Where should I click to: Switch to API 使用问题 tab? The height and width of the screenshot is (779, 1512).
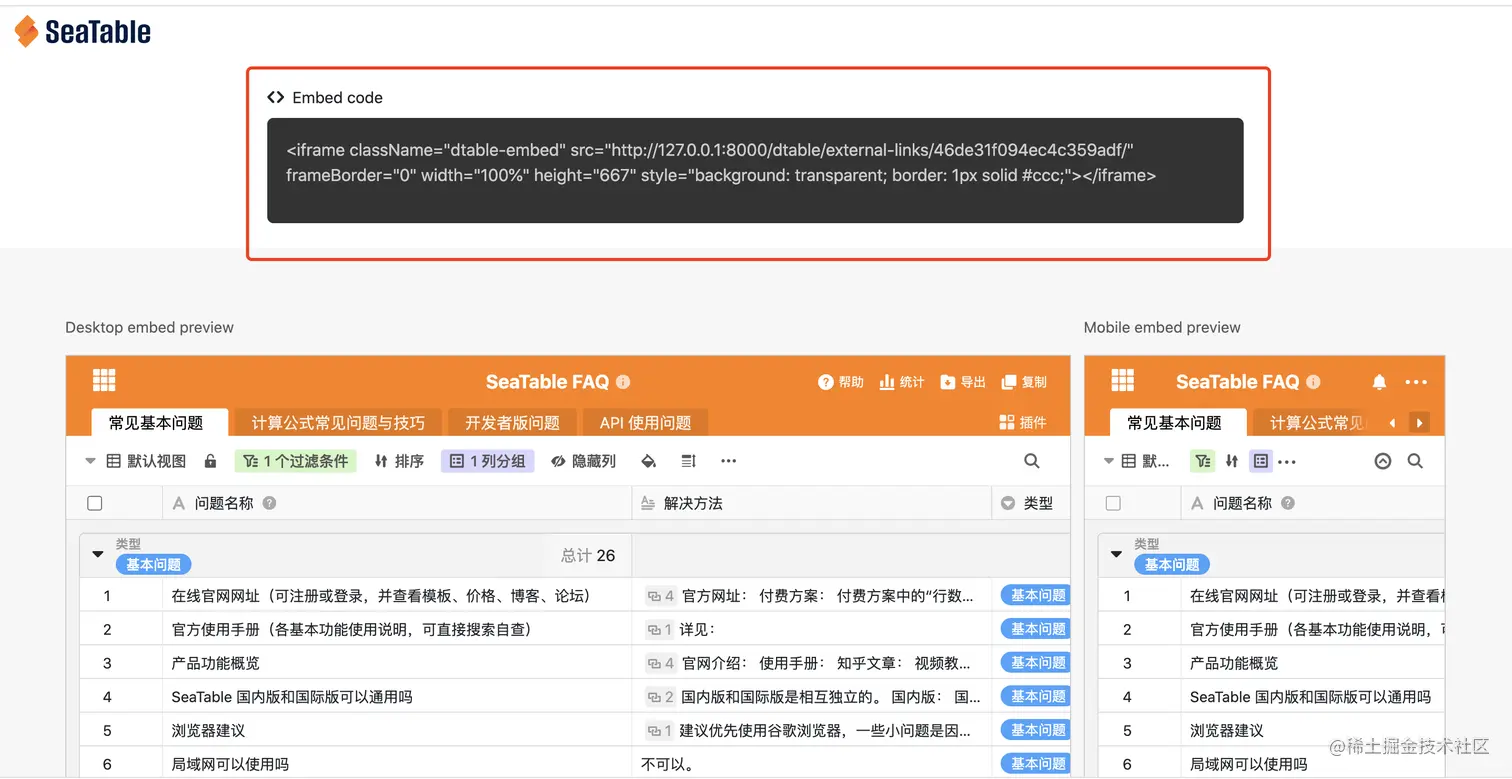[645, 422]
